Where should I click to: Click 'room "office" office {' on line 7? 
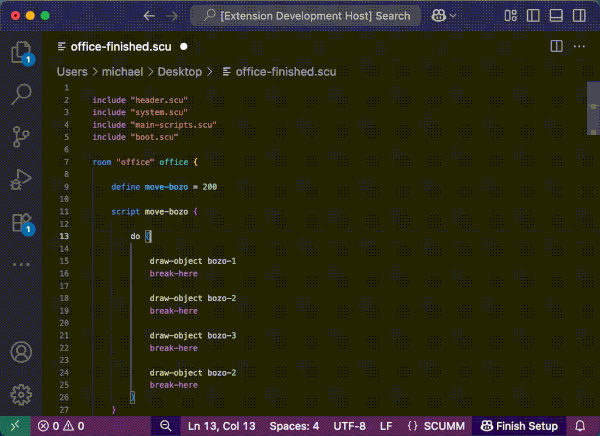(x=145, y=162)
